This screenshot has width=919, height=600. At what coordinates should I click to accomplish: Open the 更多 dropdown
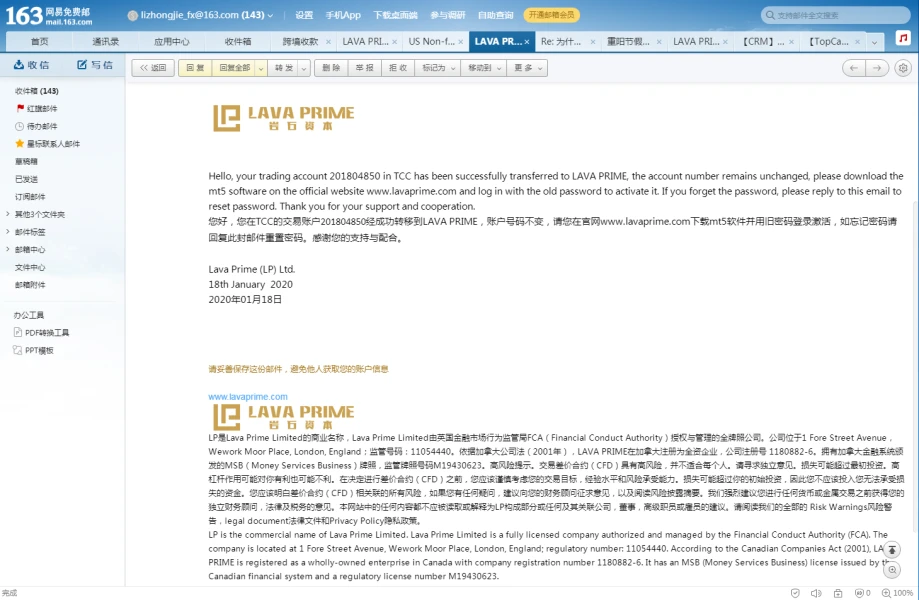pyautogui.click(x=527, y=68)
